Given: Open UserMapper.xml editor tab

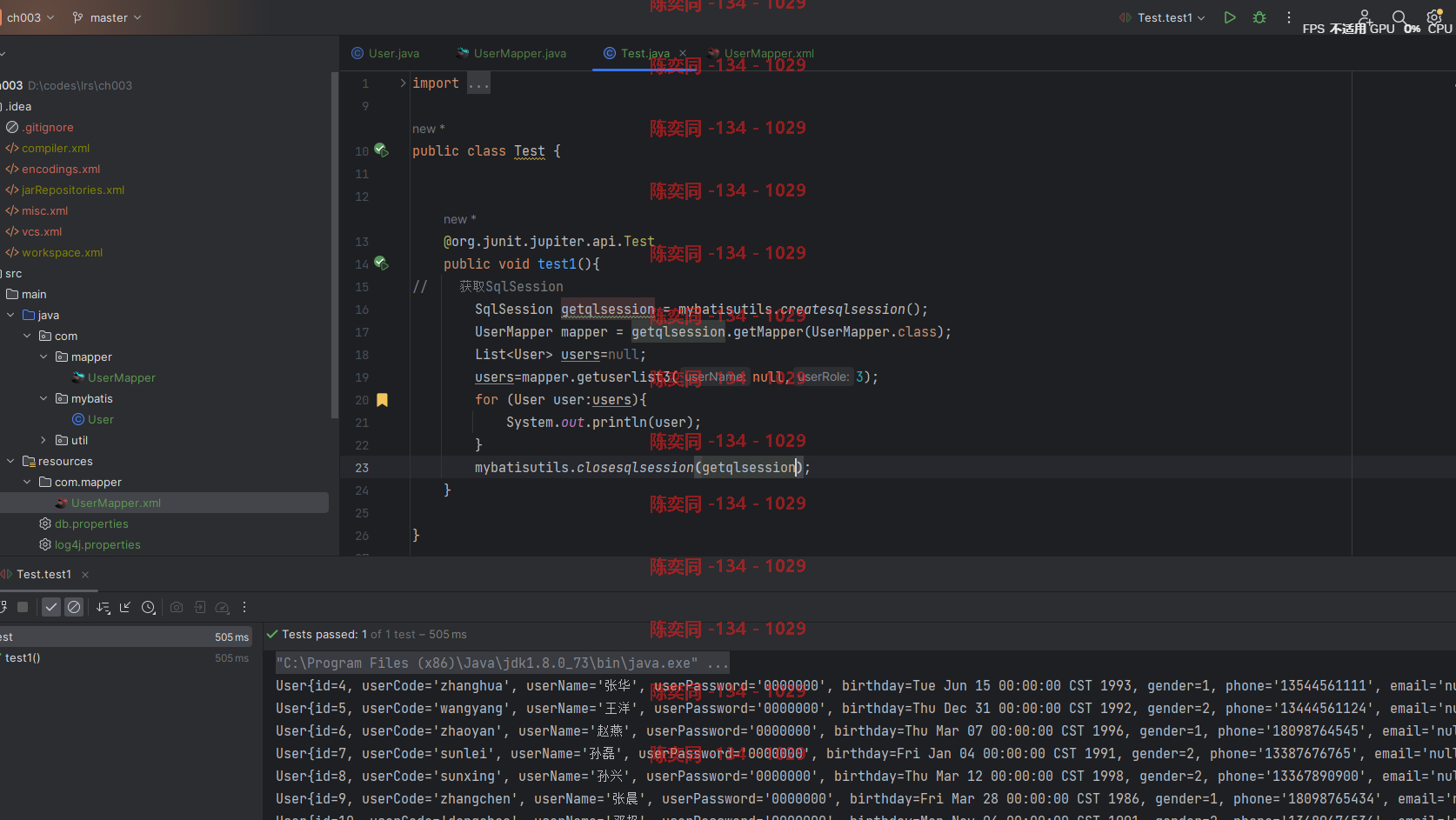Looking at the screenshot, I should point(761,53).
